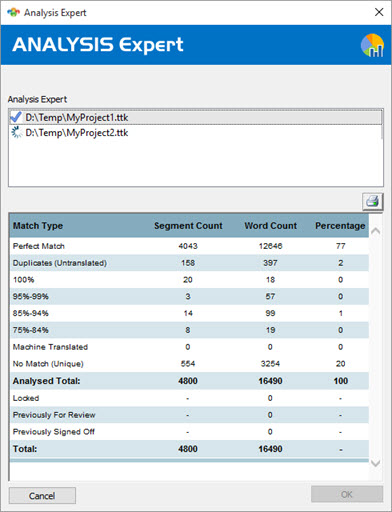Select the Previously Signed Off row label
The width and height of the screenshot is (392, 512).
coord(54,432)
